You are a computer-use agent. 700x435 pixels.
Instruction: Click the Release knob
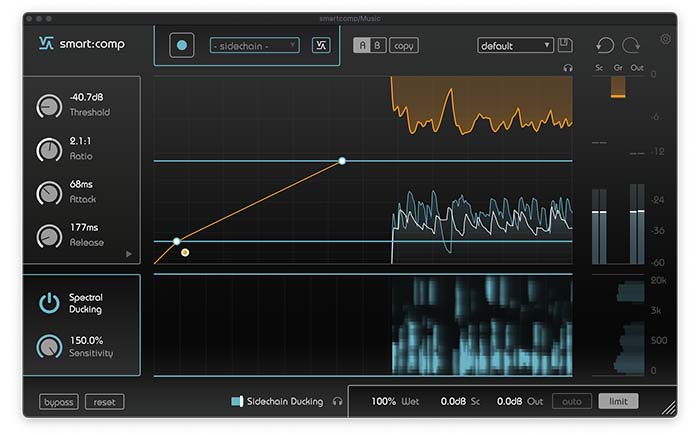pyautogui.click(x=49, y=236)
